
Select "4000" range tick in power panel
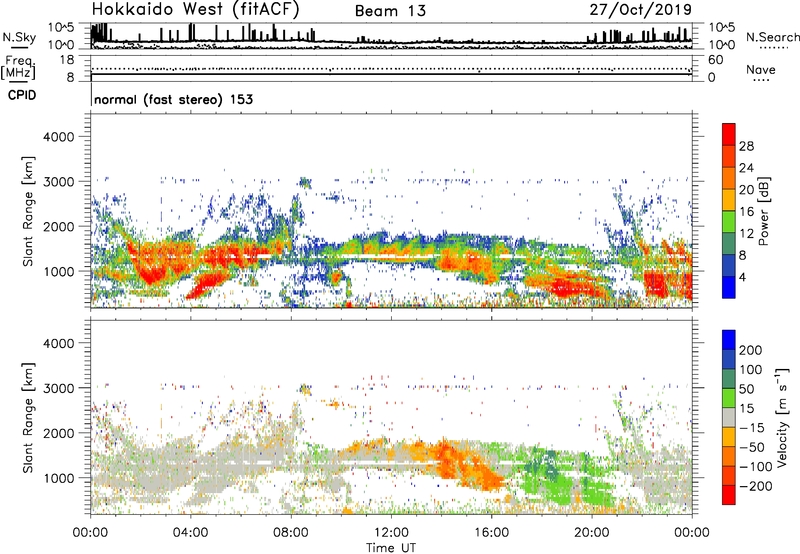click(59, 137)
